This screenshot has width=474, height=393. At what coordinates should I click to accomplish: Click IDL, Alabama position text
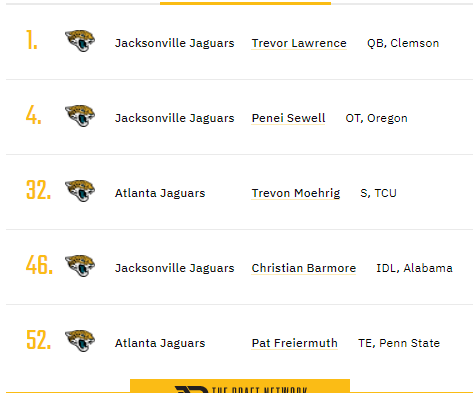tap(414, 268)
